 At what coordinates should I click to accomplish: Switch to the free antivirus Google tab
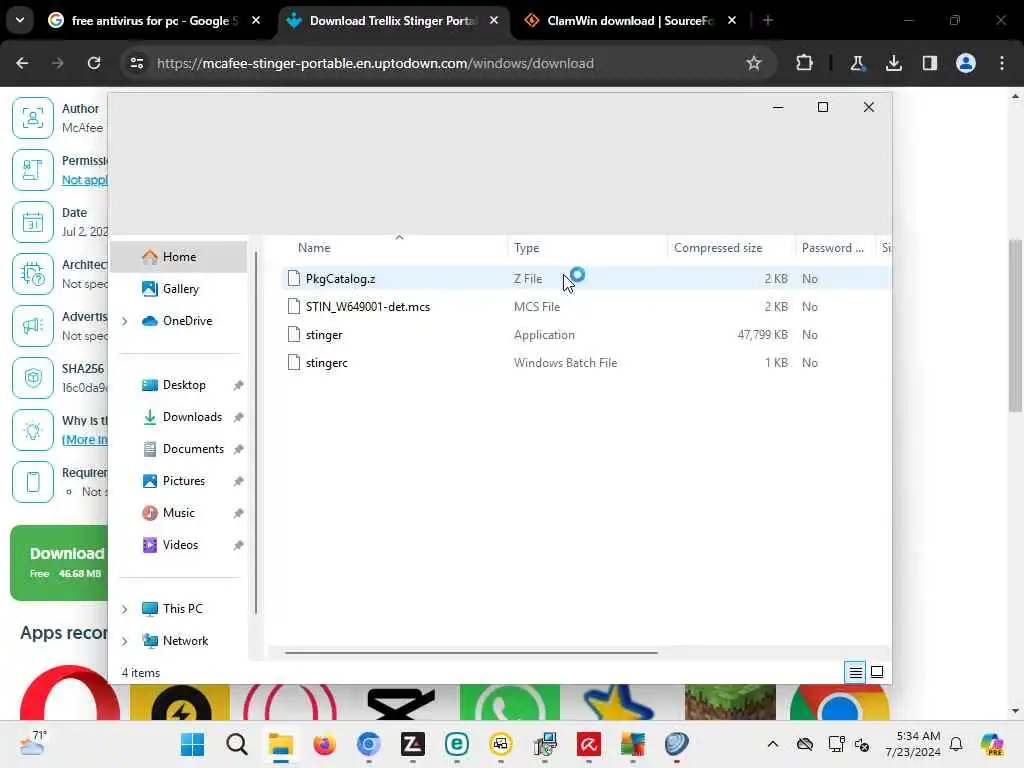point(154,21)
